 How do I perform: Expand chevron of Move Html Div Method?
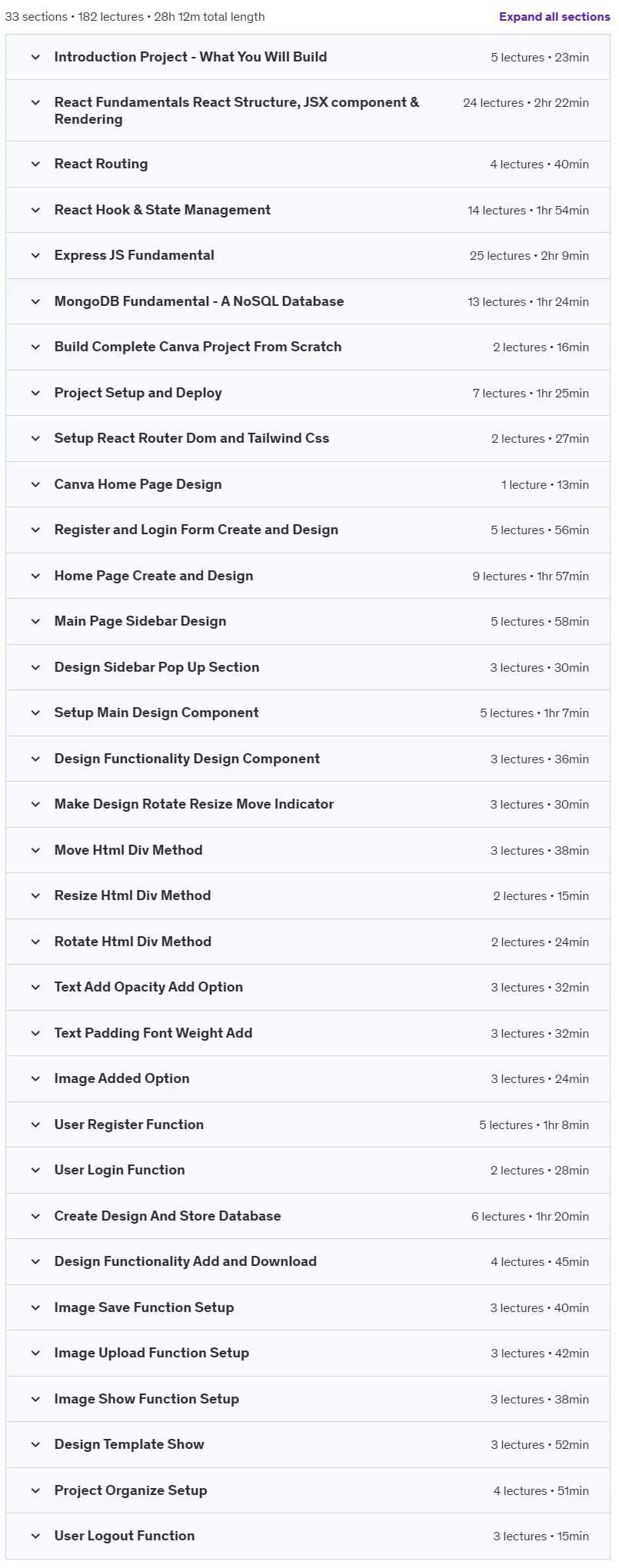point(35,850)
